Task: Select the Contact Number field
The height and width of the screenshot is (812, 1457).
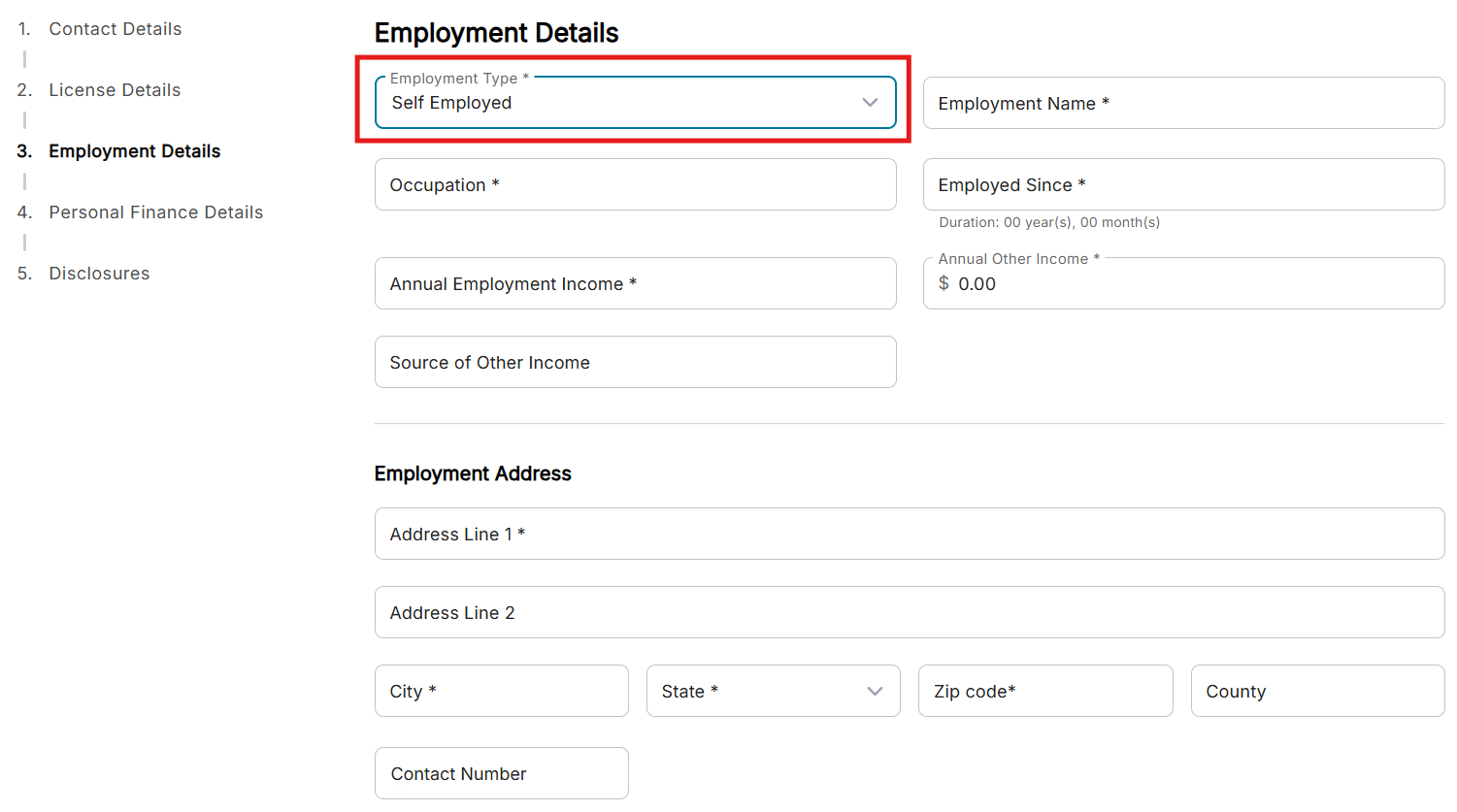Action: coord(501,773)
